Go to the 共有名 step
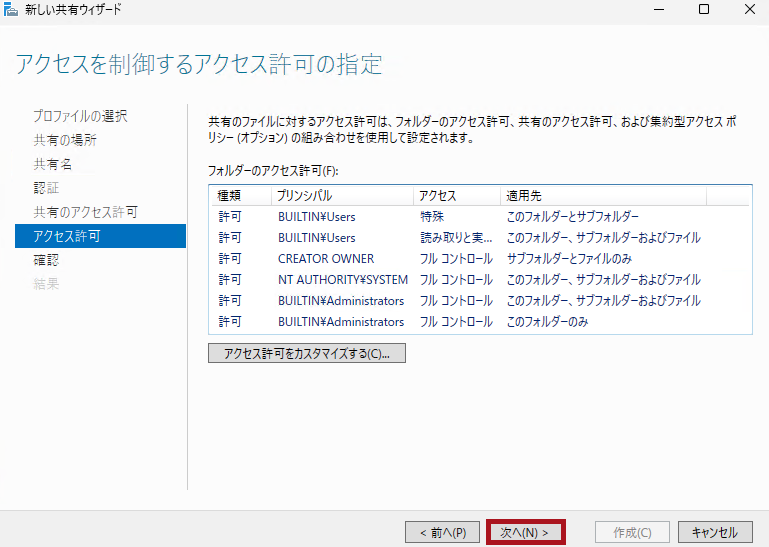The width and height of the screenshot is (769, 547). (52, 164)
